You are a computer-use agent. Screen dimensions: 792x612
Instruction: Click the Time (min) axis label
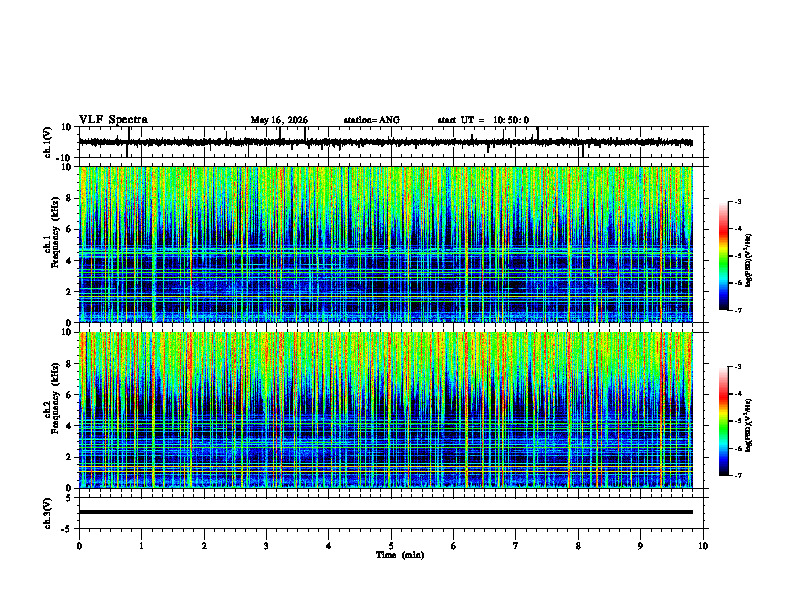400,555
